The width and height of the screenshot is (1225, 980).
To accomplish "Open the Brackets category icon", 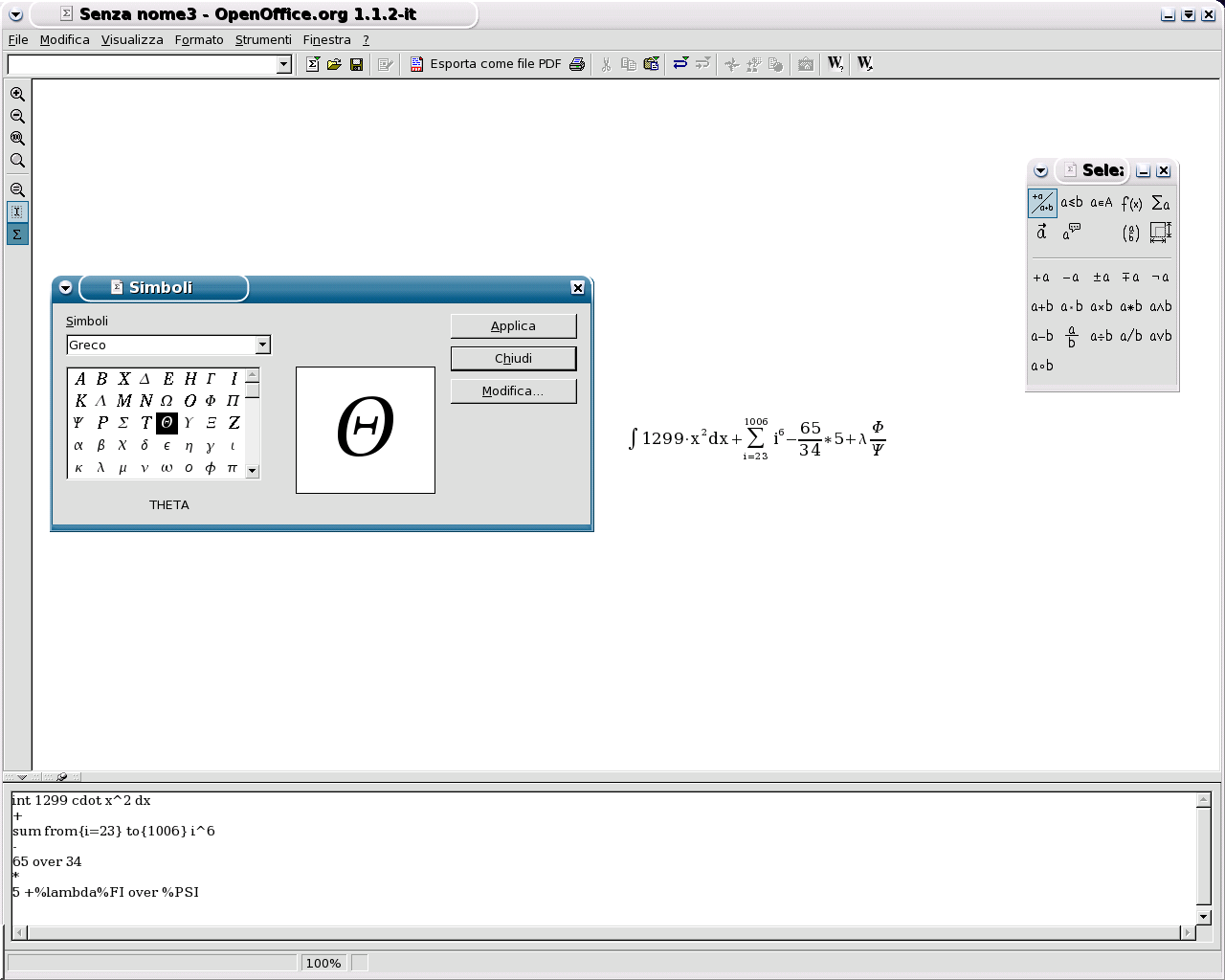I will [x=1131, y=233].
